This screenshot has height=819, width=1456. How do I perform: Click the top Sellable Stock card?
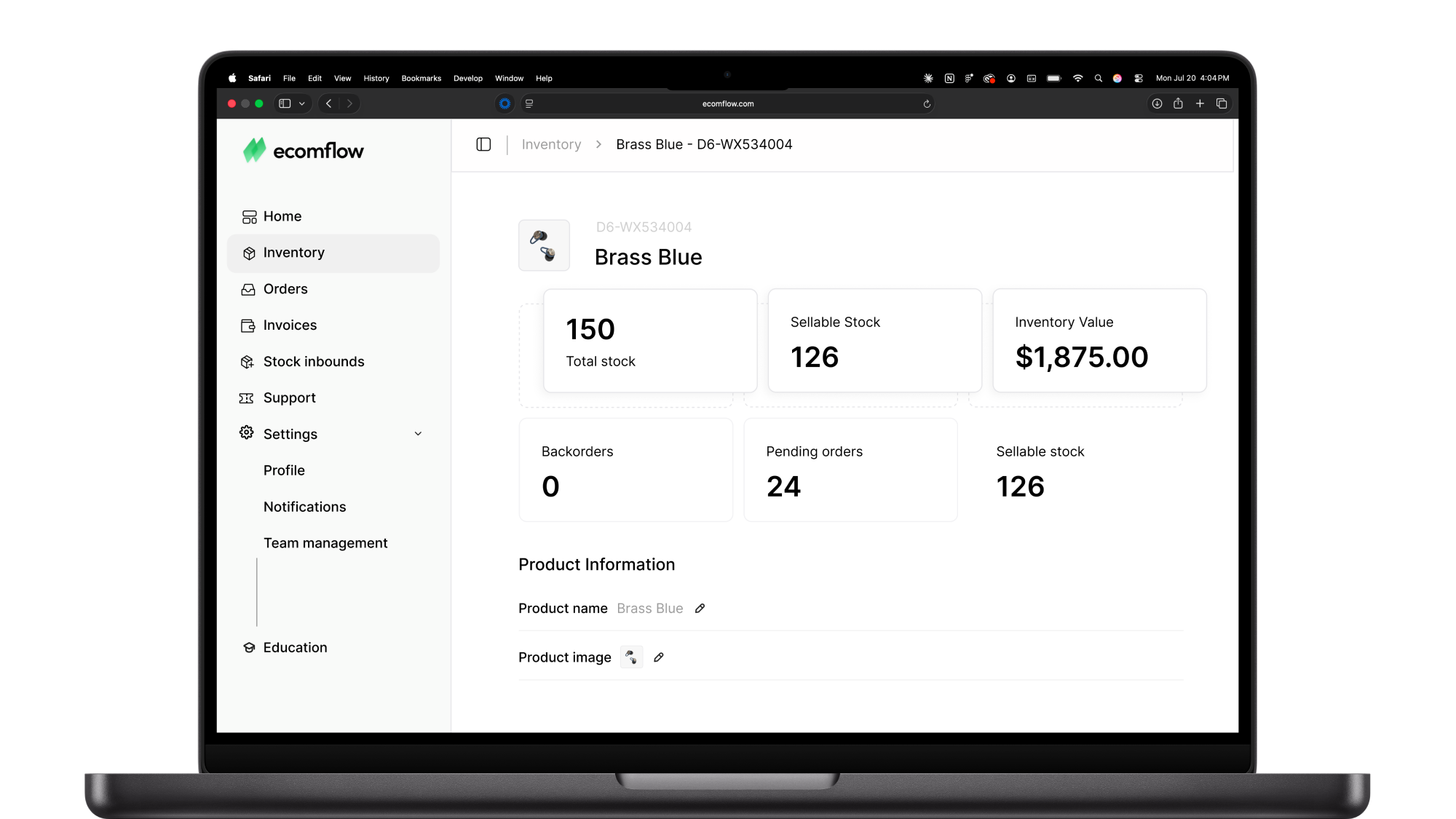click(x=875, y=341)
